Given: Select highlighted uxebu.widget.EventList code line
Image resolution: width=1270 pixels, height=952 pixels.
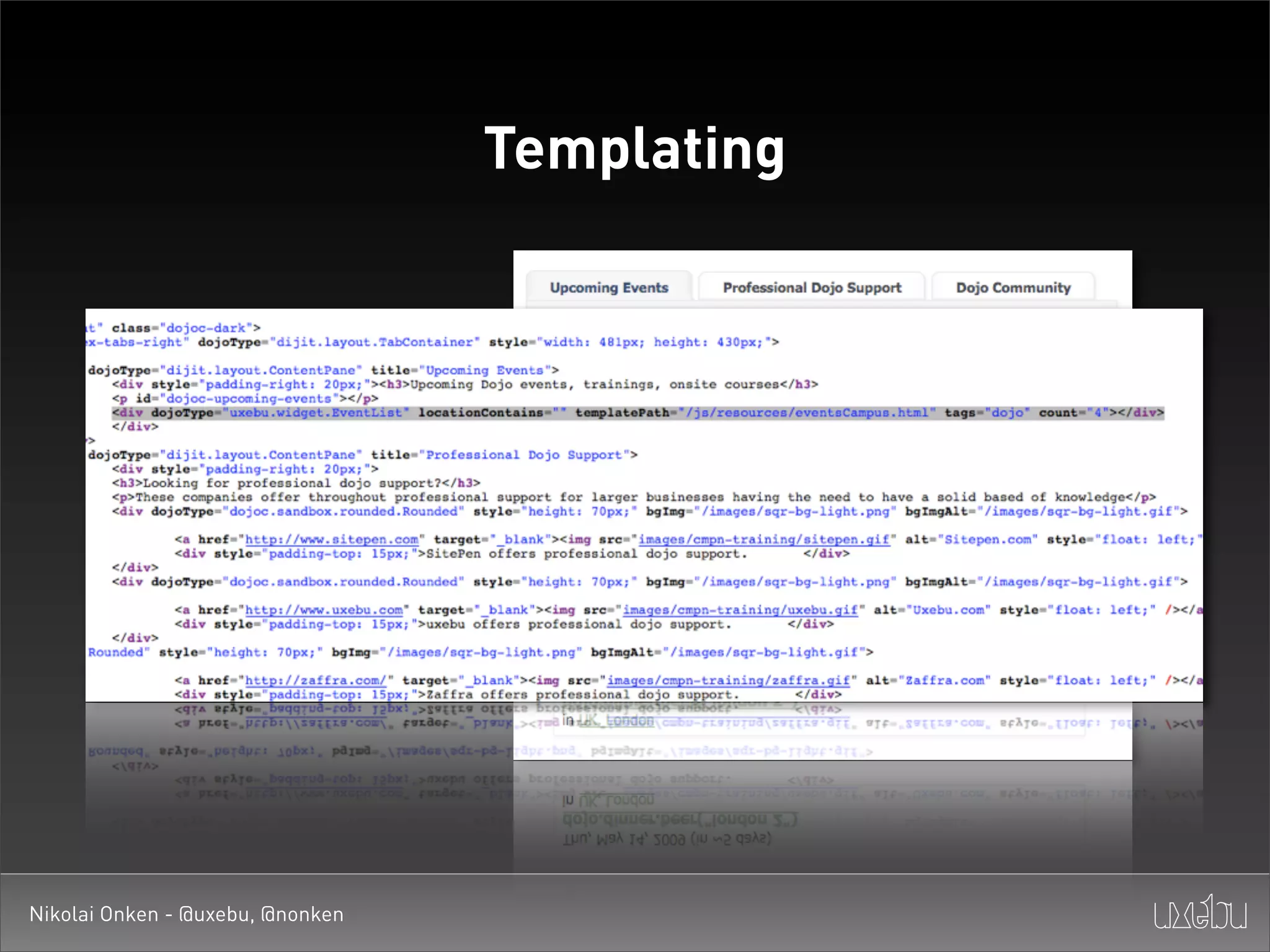Looking at the screenshot, I should 638,413.
